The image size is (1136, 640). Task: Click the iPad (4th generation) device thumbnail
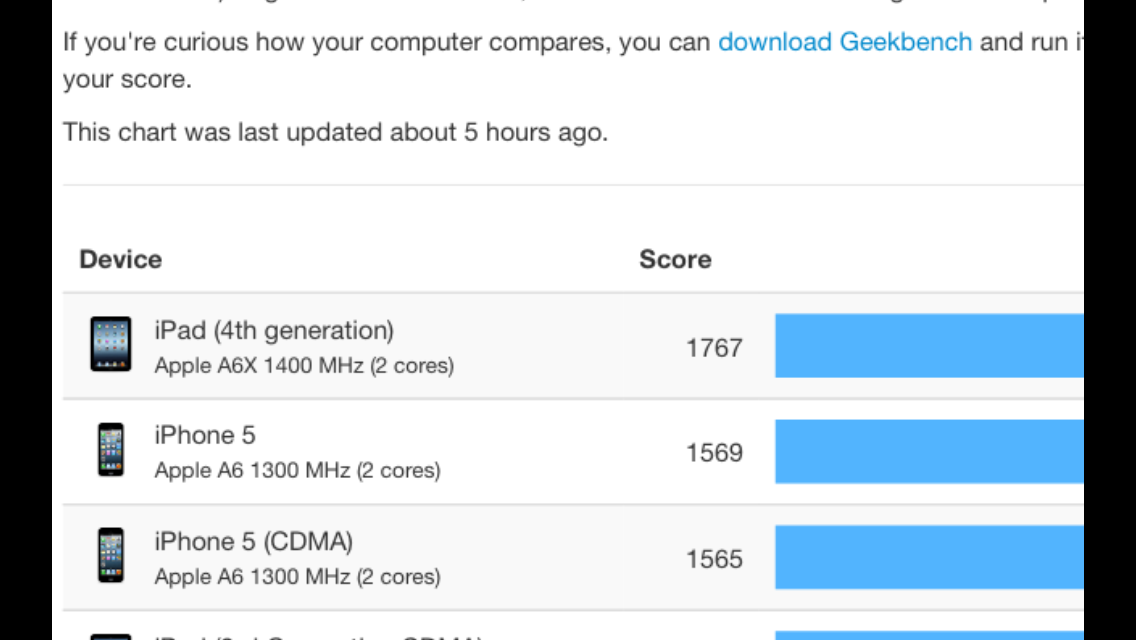point(111,344)
